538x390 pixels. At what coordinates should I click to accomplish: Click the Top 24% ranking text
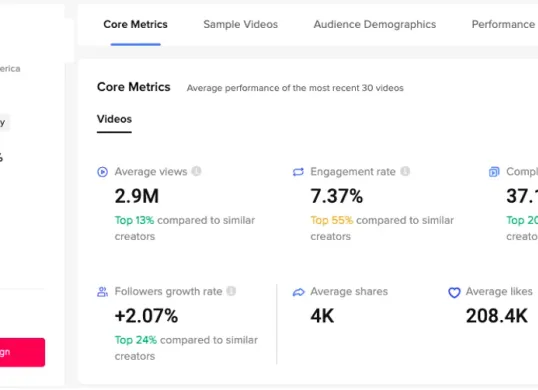point(136,340)
